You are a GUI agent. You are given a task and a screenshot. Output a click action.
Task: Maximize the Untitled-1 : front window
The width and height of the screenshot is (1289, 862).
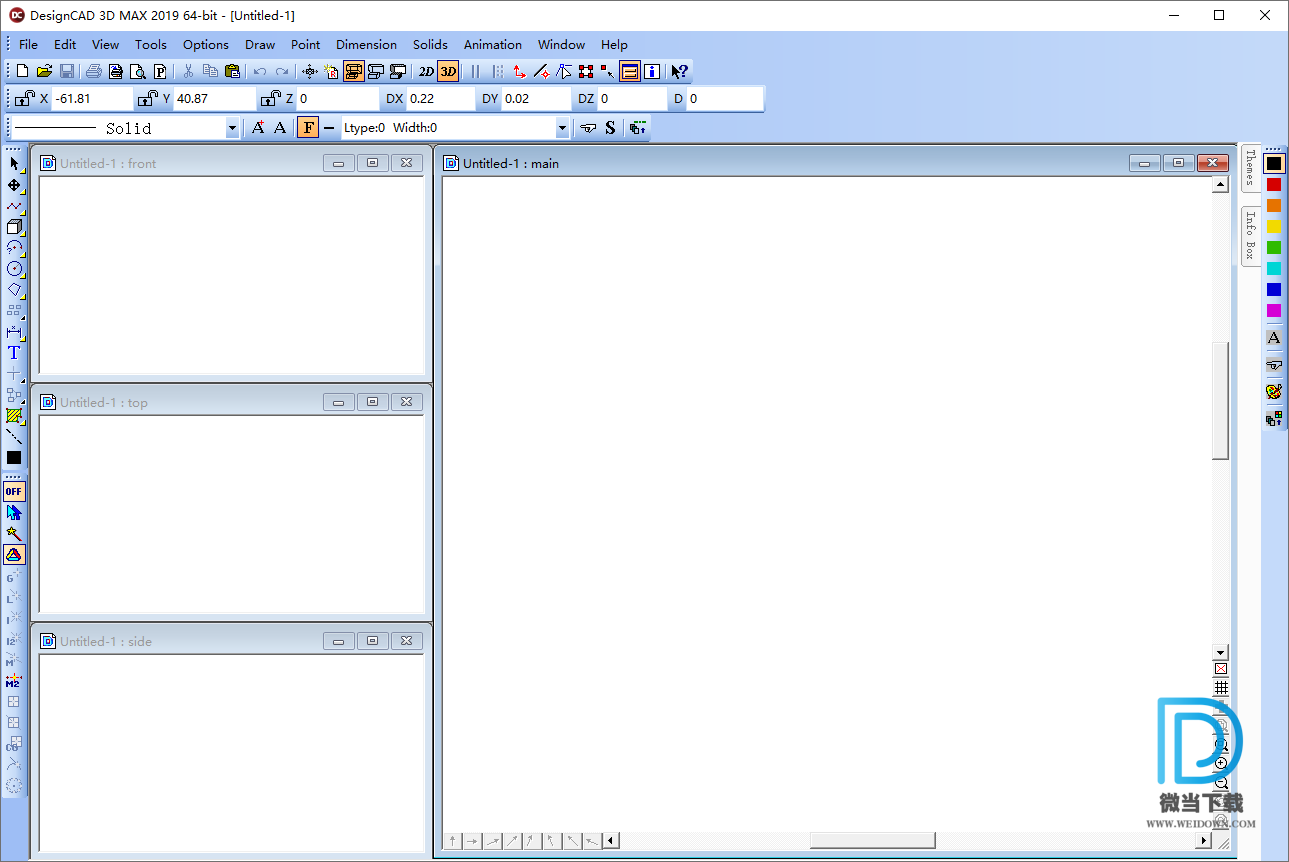point(372,163)
